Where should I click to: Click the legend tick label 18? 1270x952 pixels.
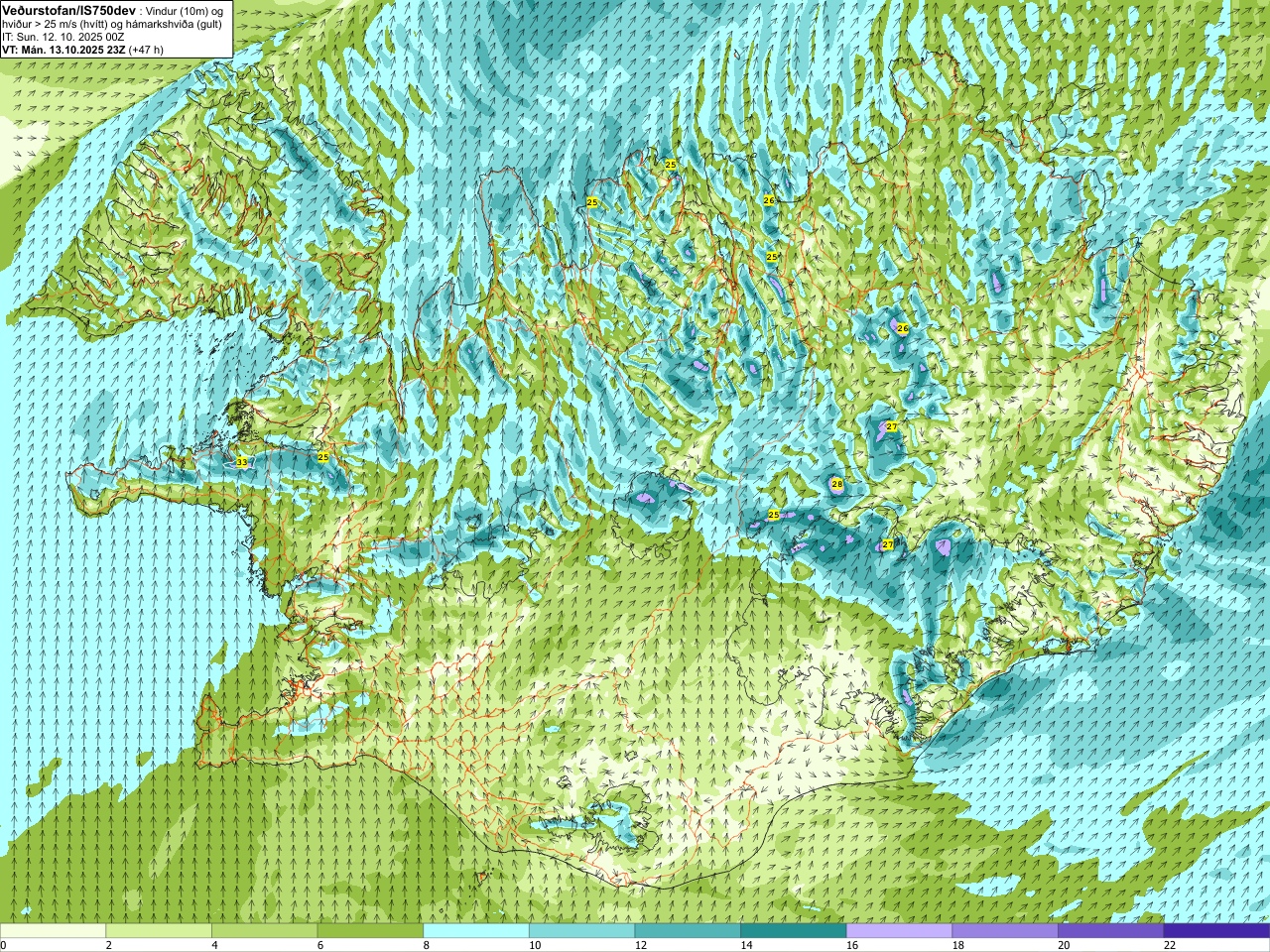coord(958,945)
